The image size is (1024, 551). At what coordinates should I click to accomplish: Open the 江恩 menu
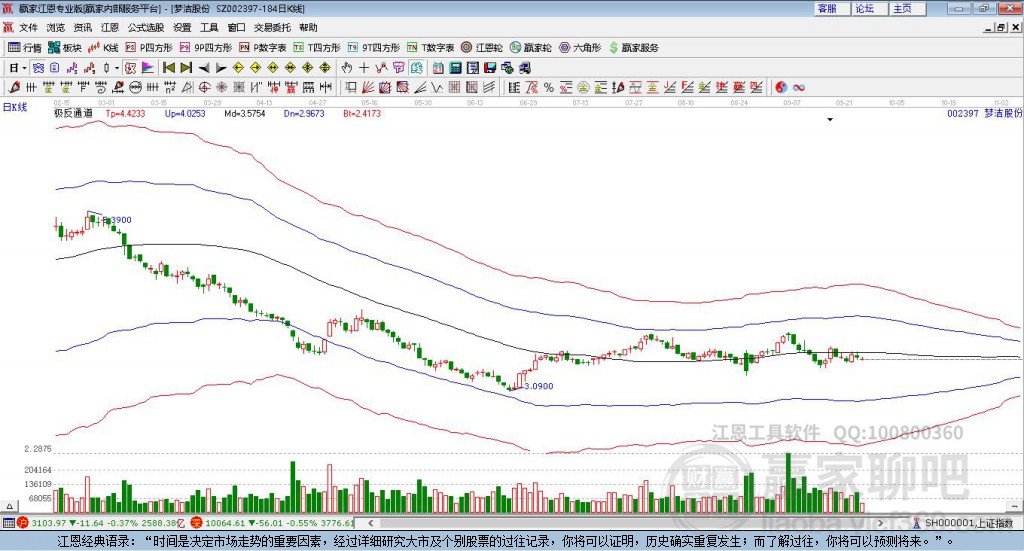109,28
